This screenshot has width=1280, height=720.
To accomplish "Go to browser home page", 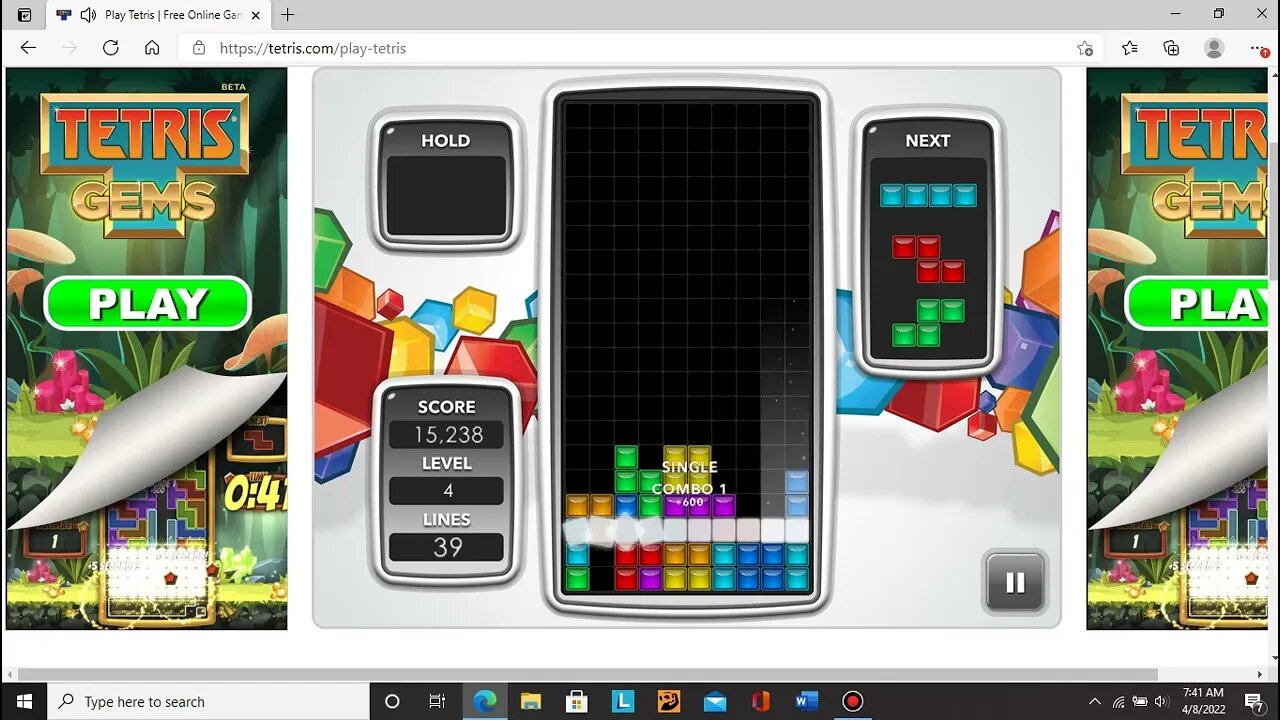I will pos(152,48).
